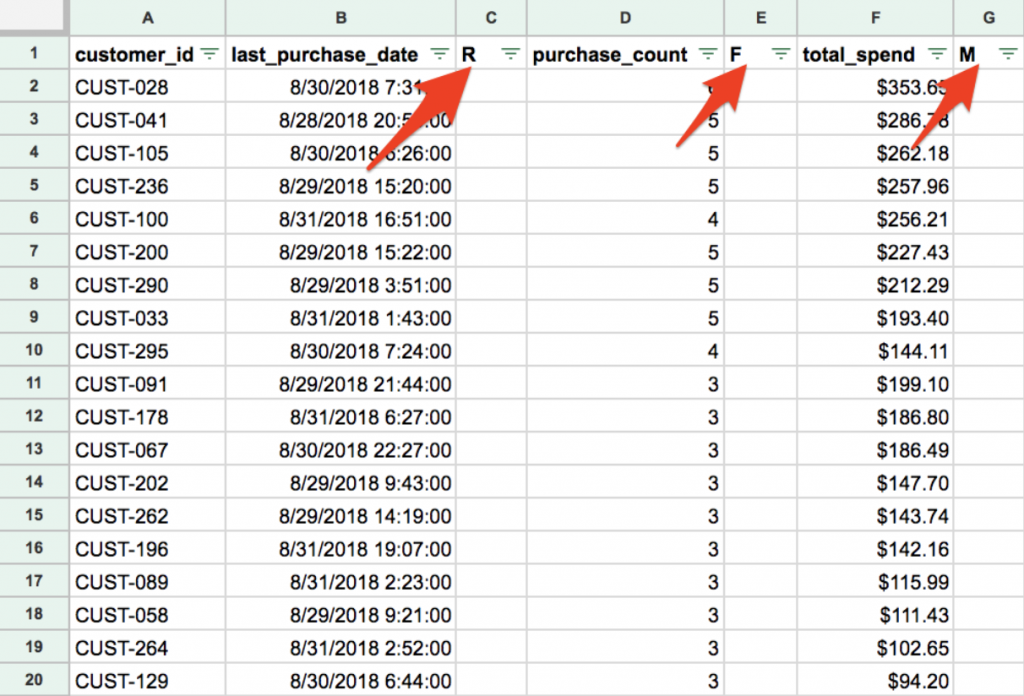Click cell CUST-196
The width and height of the screenshot is (1024, 696).
148,548
